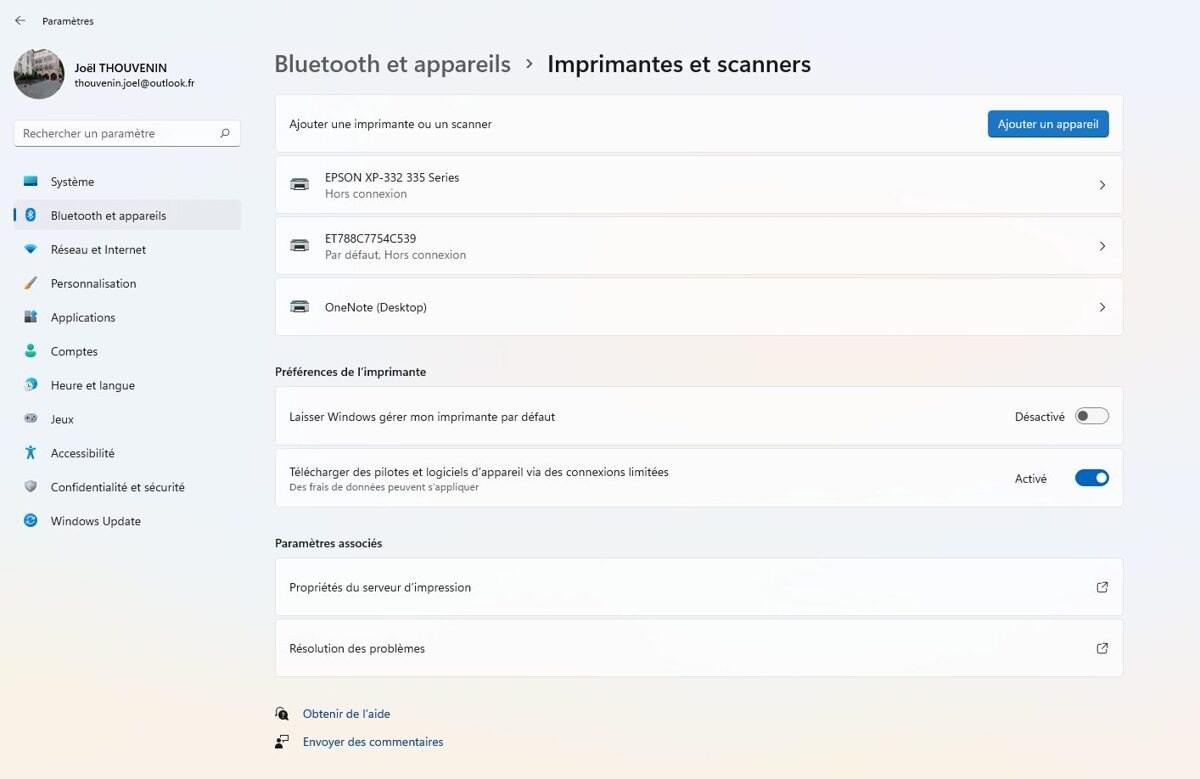Click the Rechercher un paramètre search field

click(x=127, y=133)
